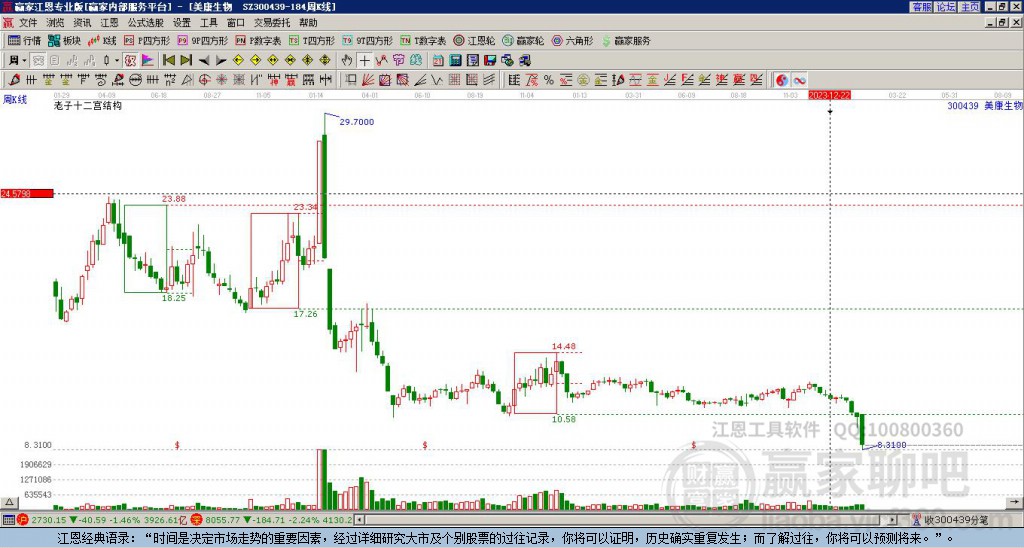Toggle the 权 rights adjustment button
This screenshot has width=1024, height=548.
click(130, 61)
